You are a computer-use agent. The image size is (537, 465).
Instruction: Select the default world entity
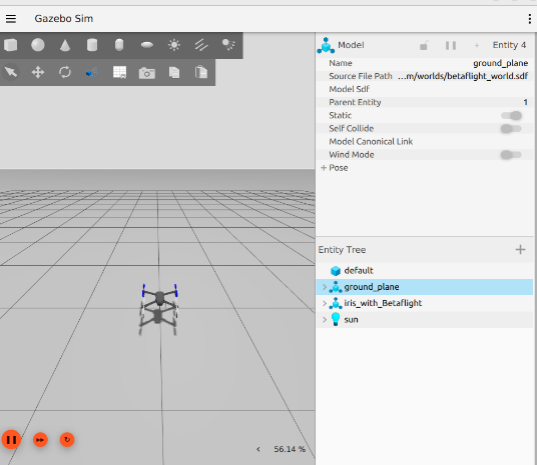(x=425, y=271)
